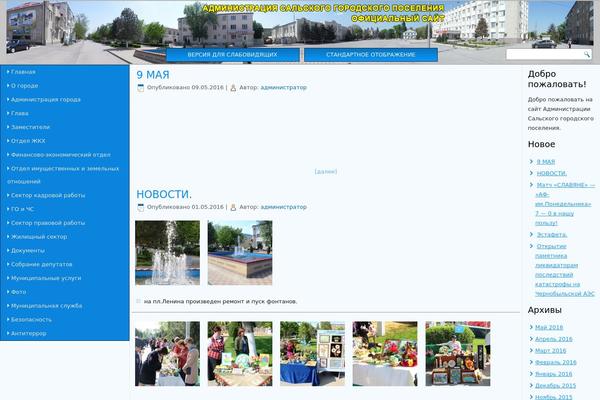Open the Февраль 2016 archive
This screenshot has height=400, width=600.
[556, 362]
